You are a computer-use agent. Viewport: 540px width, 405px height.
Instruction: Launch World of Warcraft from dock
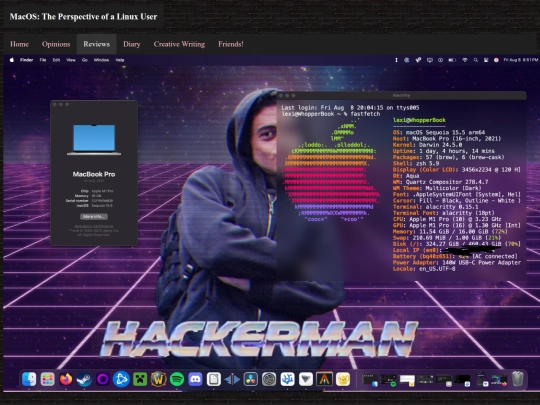pos(158,380)
